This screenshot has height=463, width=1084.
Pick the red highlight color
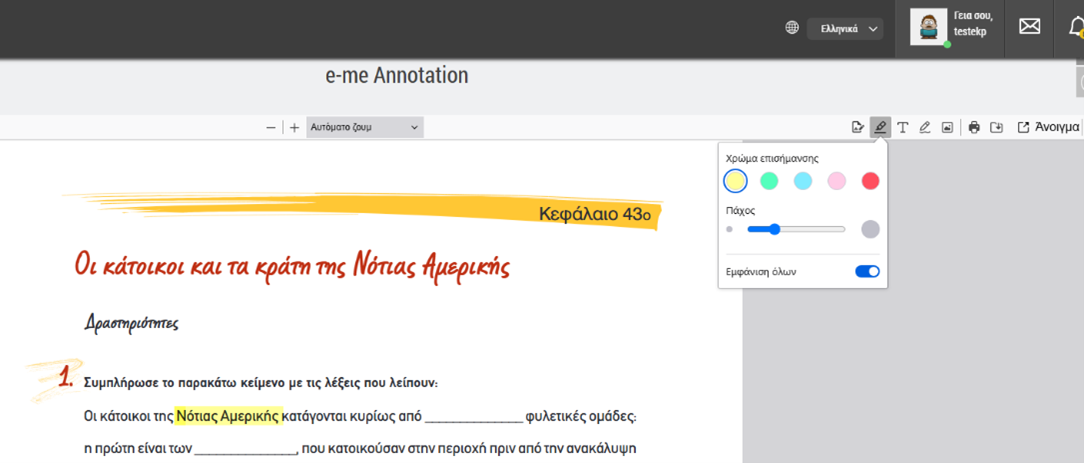870,181
